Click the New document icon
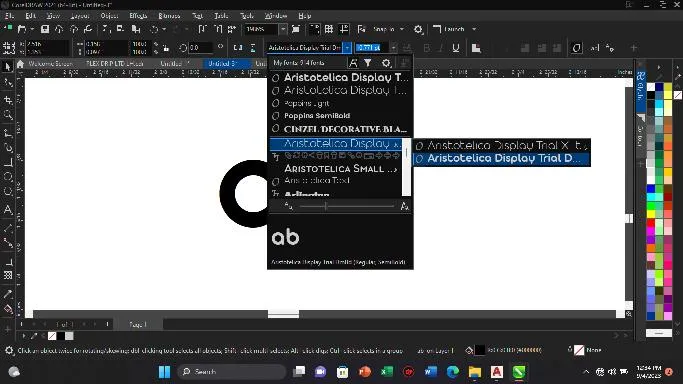The height and width of the screenshot is (384, 683). (x=7, y=29)
